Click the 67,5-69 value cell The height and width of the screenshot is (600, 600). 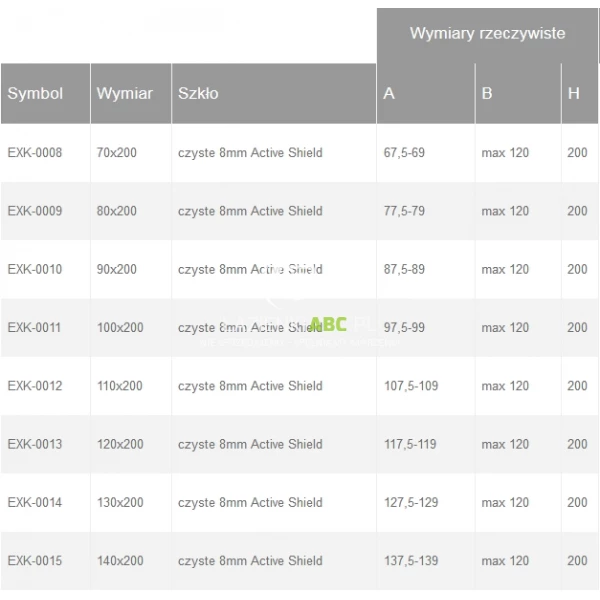click(404, 153)
